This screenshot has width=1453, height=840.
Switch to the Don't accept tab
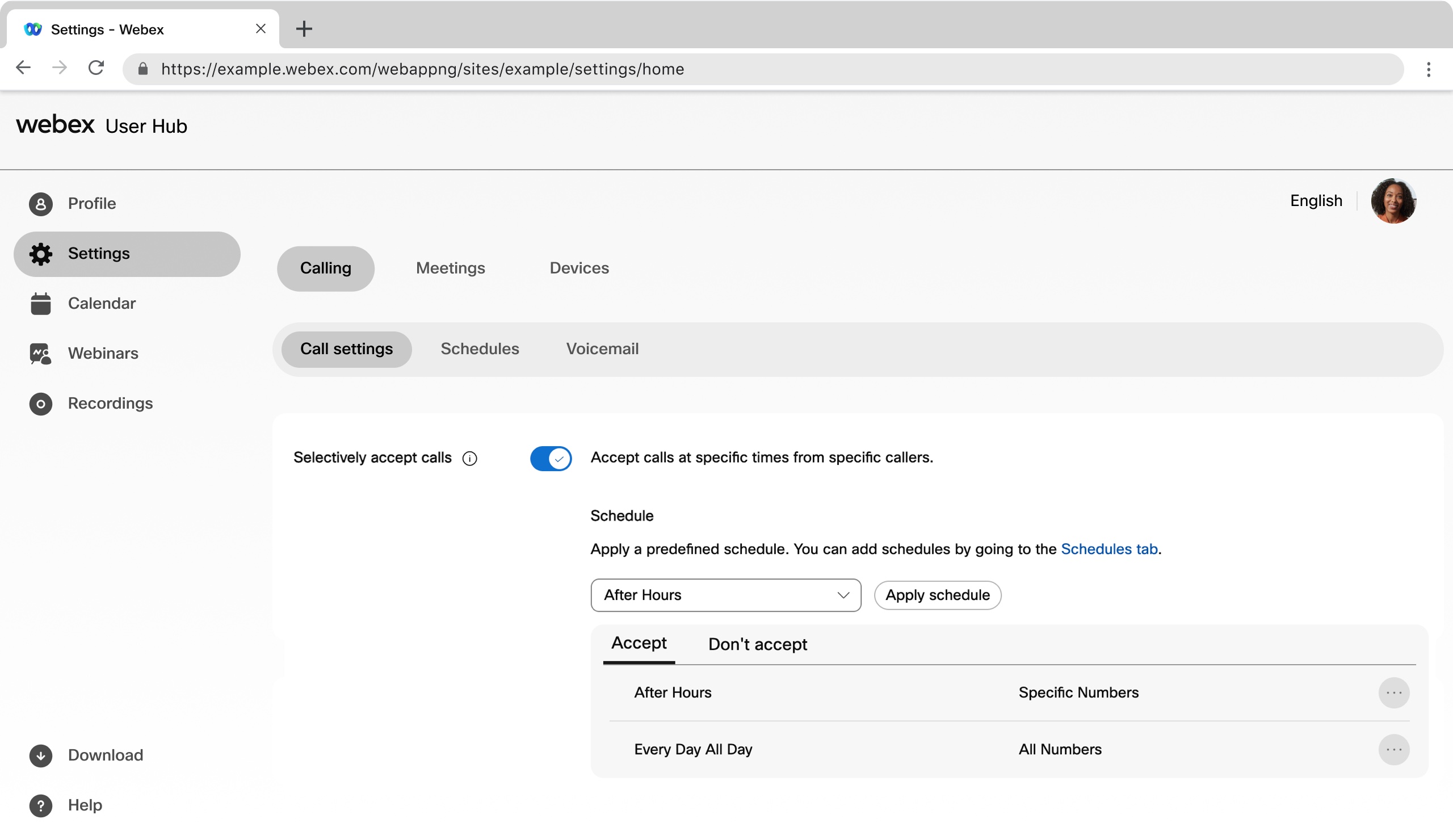(758, 644)
